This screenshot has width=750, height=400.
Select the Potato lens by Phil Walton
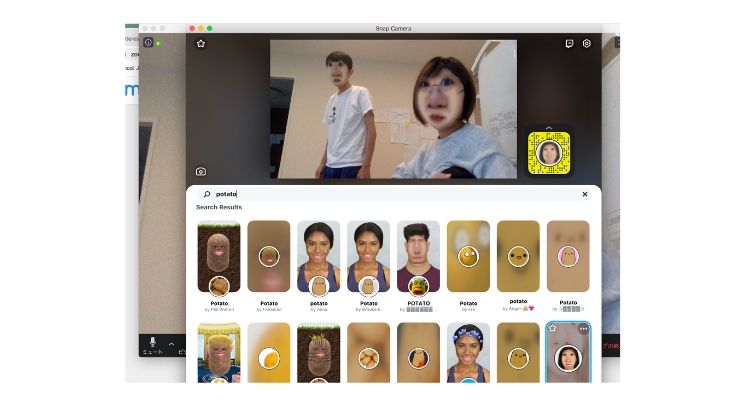[x=219, y=256]
